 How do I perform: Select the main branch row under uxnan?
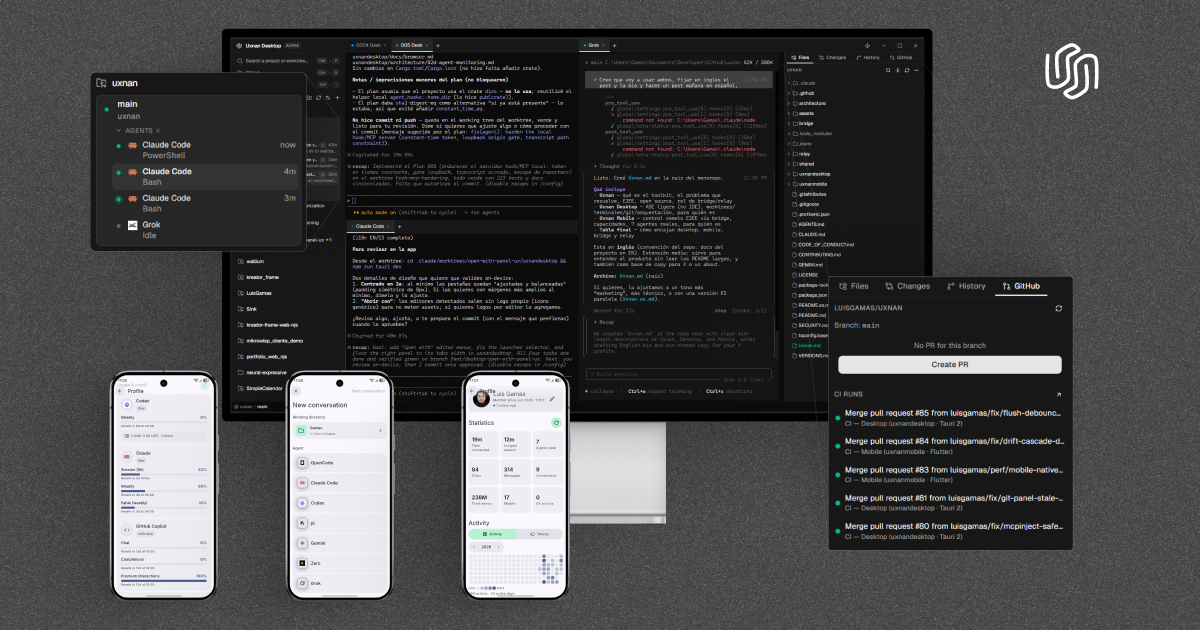tap(206, 109)
